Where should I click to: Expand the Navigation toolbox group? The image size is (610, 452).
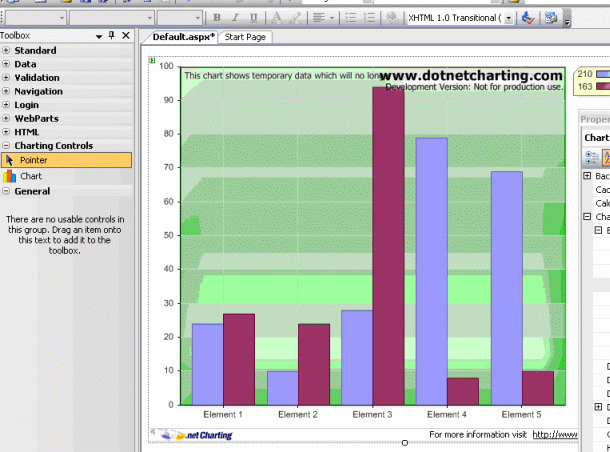(6, 91)
